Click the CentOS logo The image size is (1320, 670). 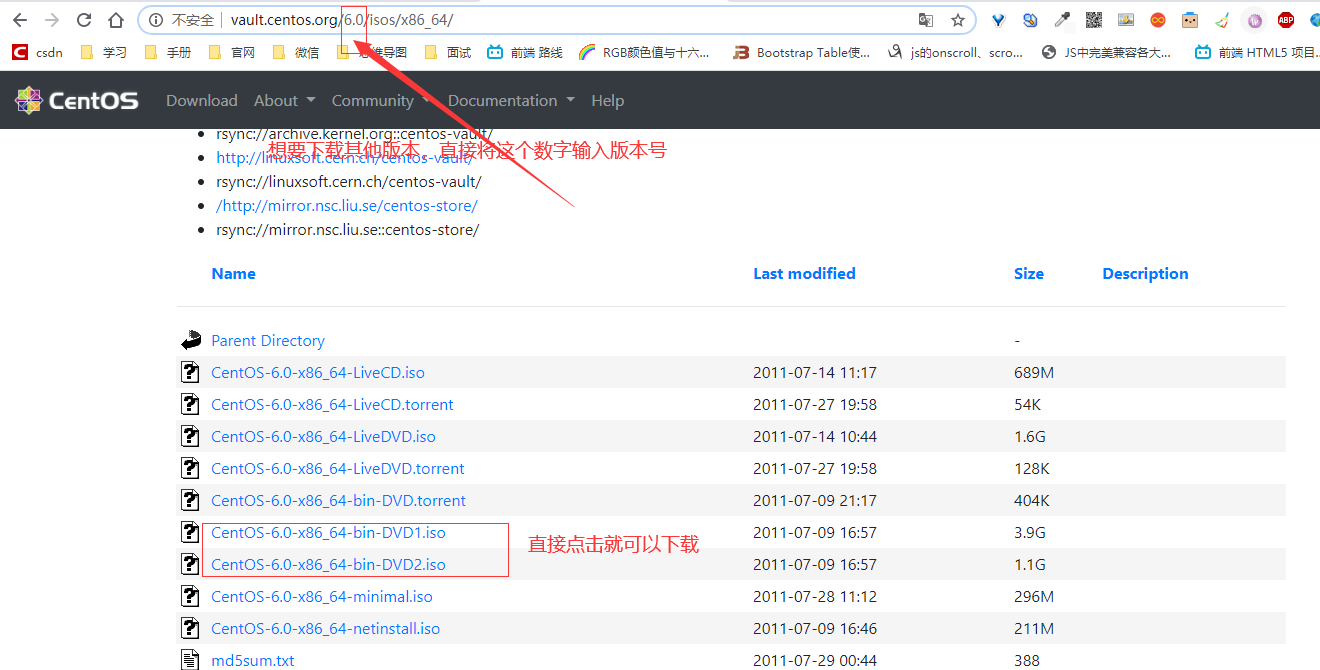point(76,100)
